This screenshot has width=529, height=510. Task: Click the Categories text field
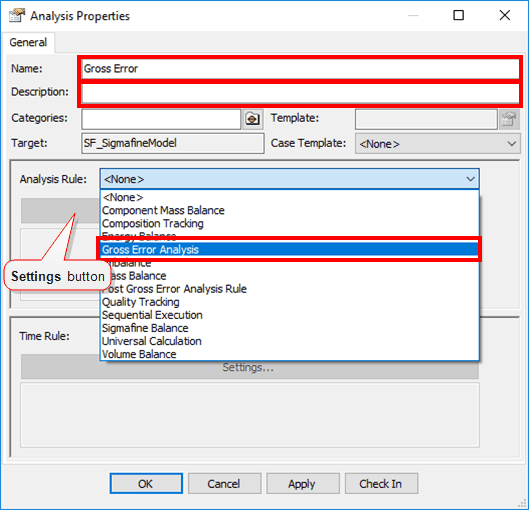tap(161, 119)
